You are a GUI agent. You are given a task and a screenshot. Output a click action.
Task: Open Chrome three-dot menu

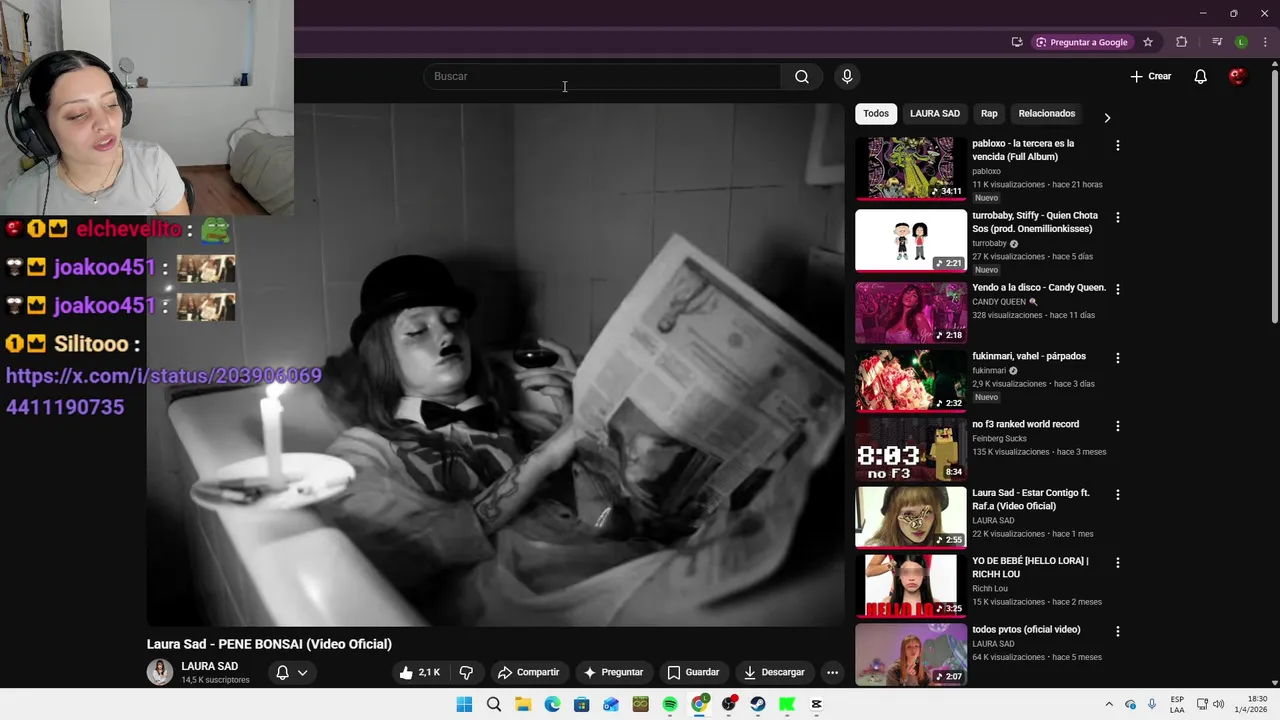pyautogui.click(x=1265, y=42)
